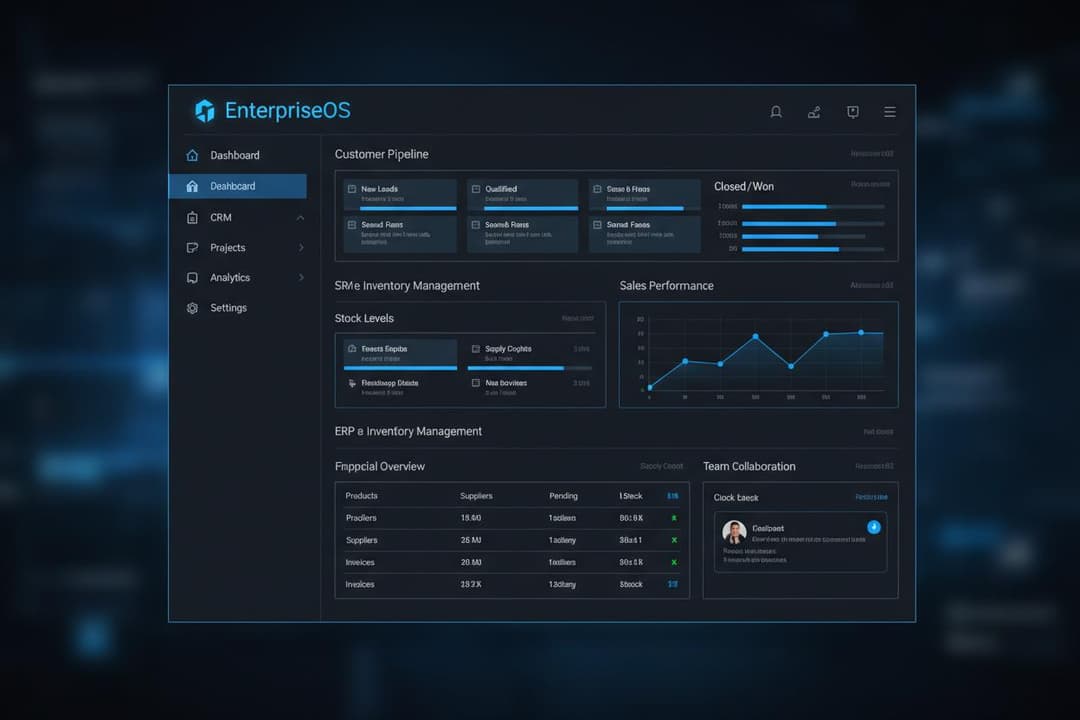Open the hamburger menu icon

(x=890, y=112)
